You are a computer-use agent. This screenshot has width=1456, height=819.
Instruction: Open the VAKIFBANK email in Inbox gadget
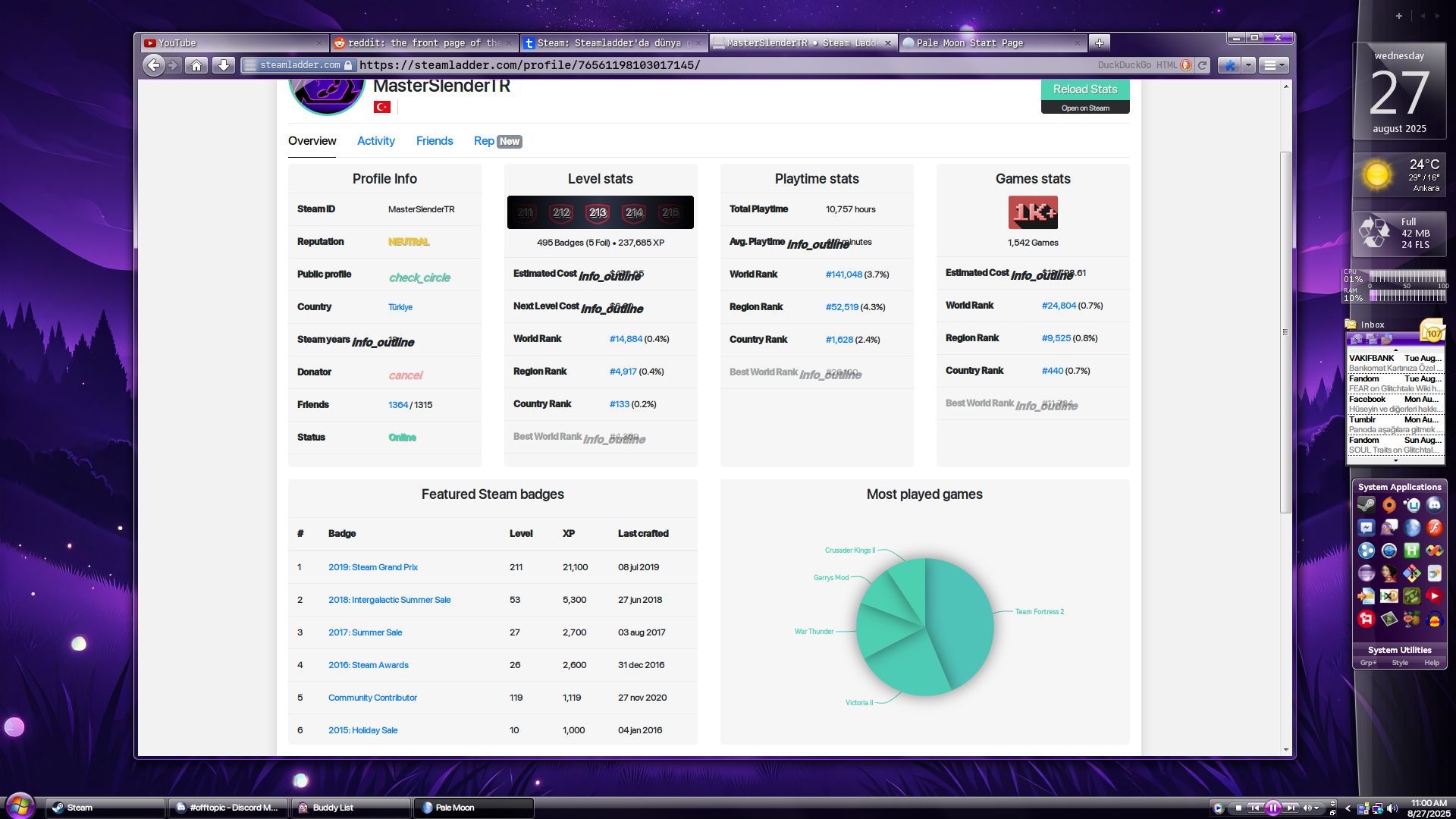coord(1395,363)
